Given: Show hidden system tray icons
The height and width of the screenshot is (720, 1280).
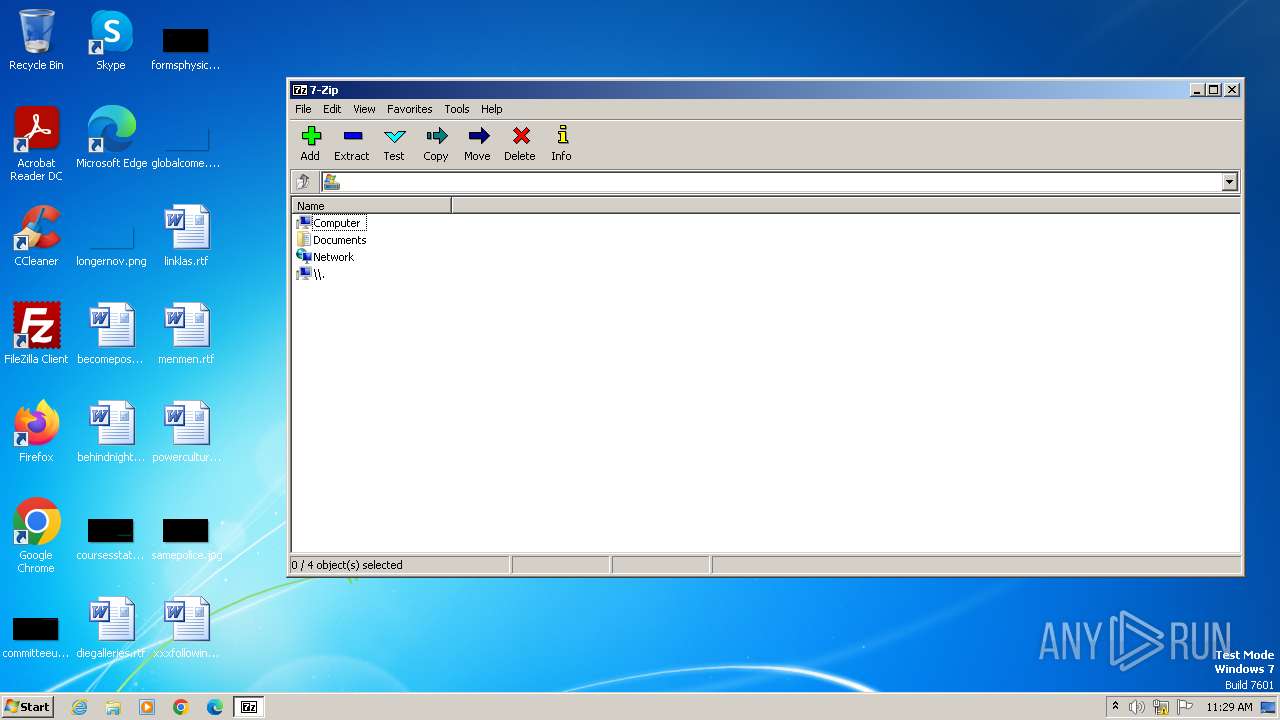Looking at the screenshot, I should 1115,707.
